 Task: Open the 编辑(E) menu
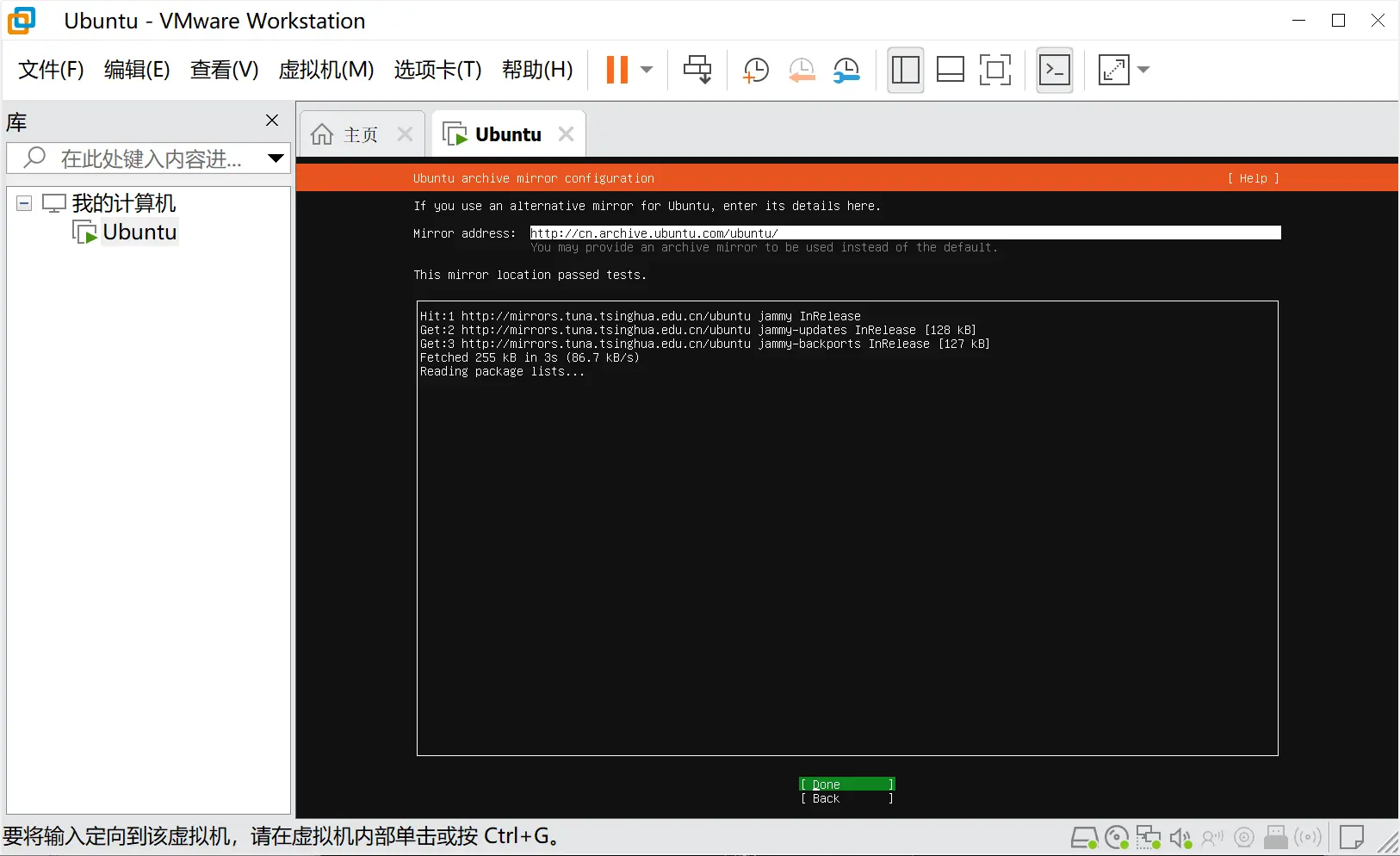[137, 70]
